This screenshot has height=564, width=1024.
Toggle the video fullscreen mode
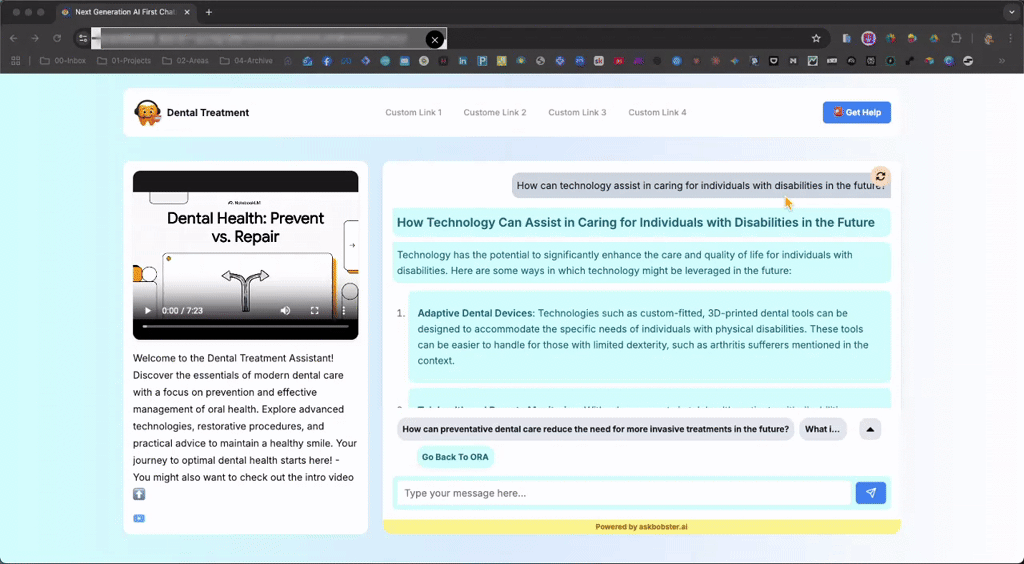coord(315,311)
